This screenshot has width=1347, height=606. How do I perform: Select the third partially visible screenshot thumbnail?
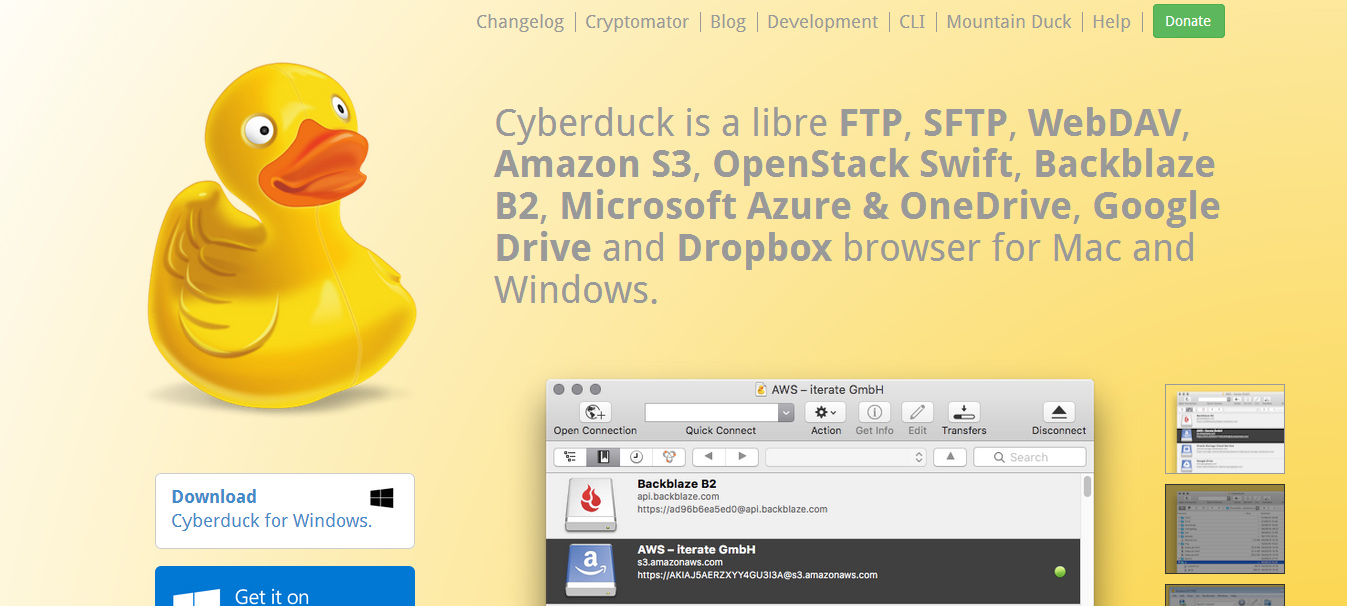[1225, 595]
